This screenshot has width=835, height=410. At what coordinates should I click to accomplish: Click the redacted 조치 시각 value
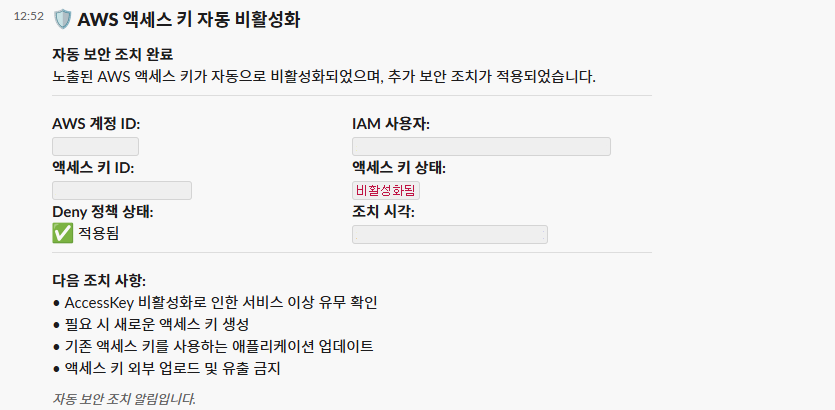tap(450, 234)
